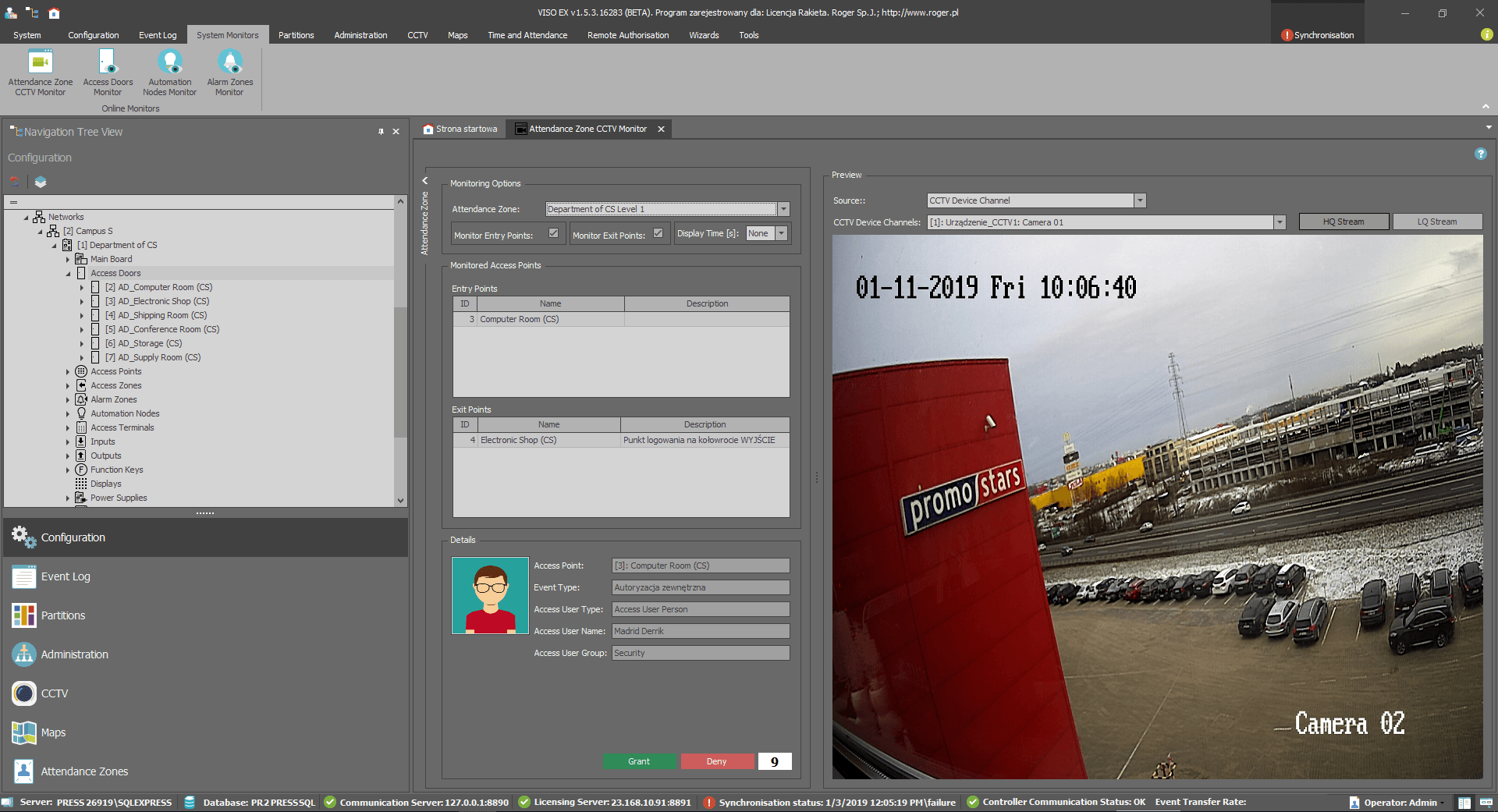The height and width of the screenshot is (812, 1498).
Task: Open the Display Time dropdown
Action: 781,233
